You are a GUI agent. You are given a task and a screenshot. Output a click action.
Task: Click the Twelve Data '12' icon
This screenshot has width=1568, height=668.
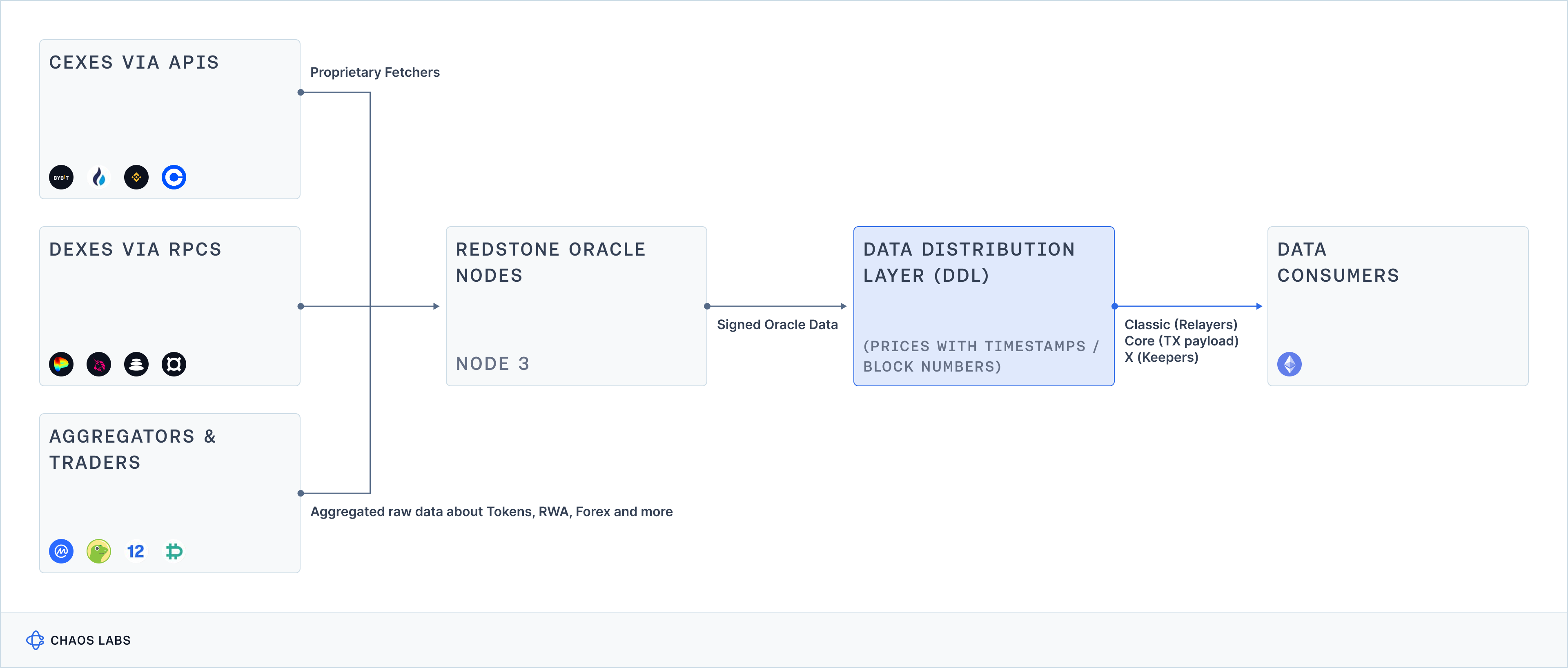tap(136, 551)
